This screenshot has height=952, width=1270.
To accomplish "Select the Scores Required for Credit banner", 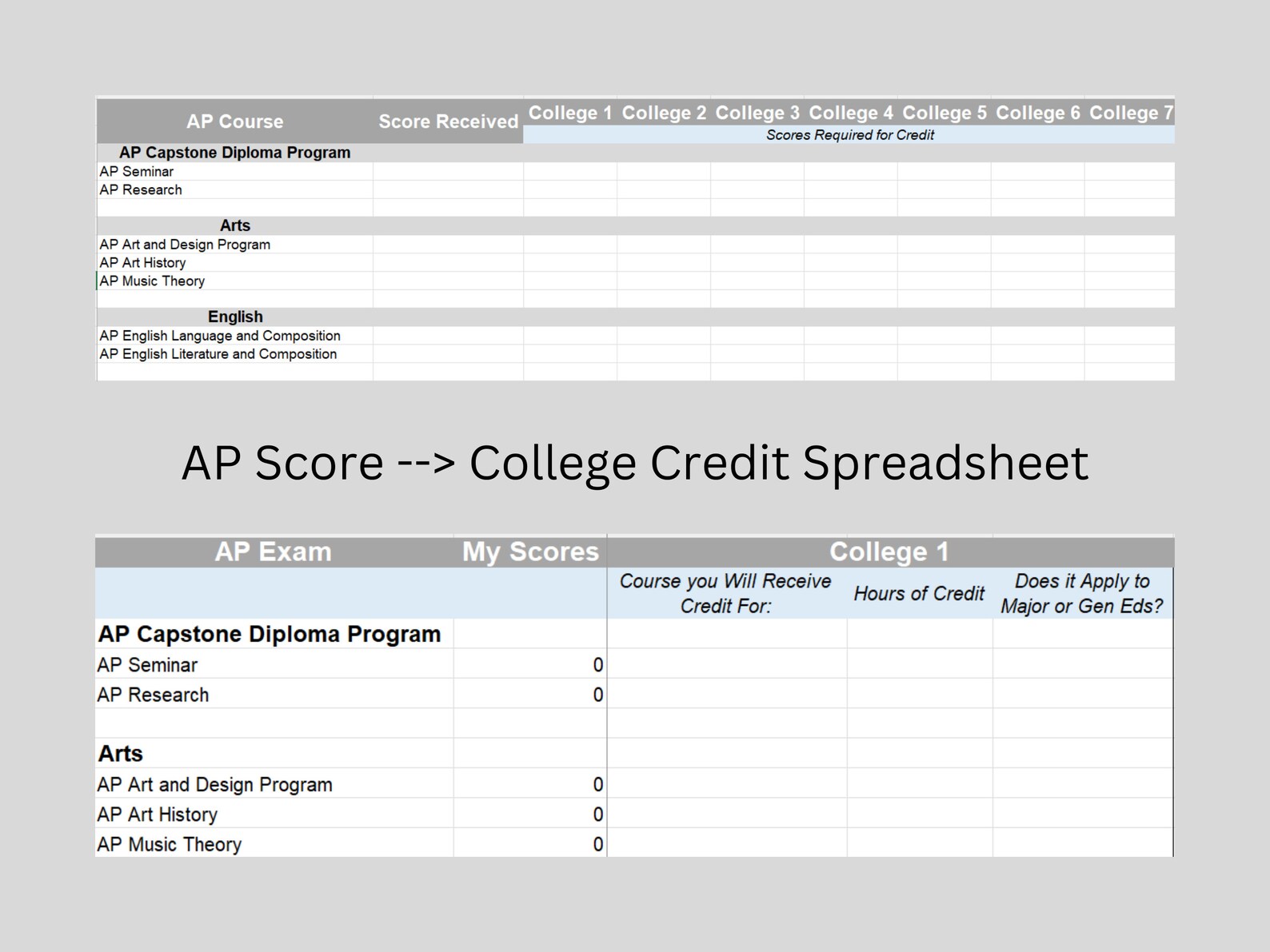I will [x=849, y=135].
